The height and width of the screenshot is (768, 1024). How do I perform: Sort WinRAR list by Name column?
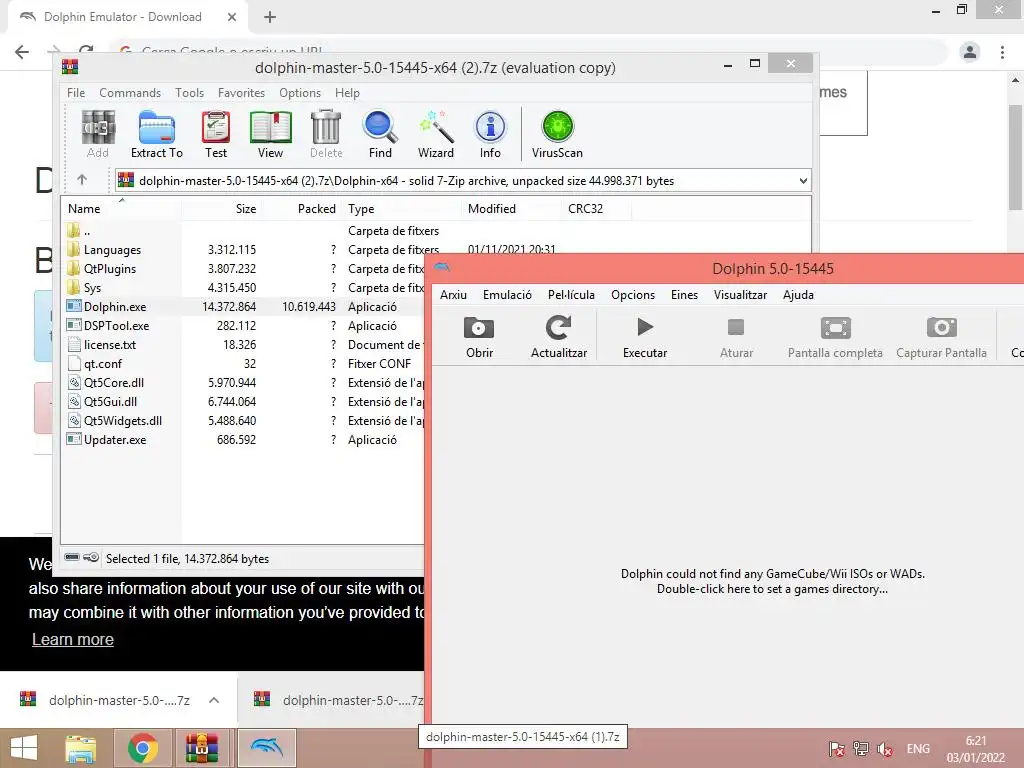click(121, 208)
